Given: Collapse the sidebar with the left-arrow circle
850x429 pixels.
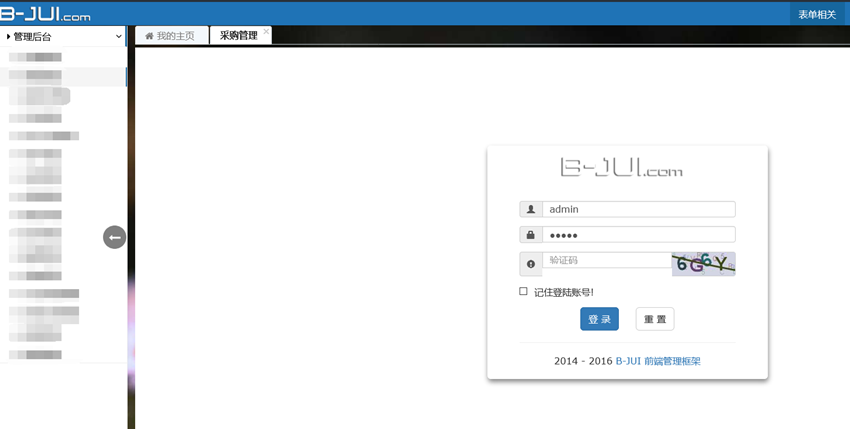Looking at the screenshot, I should [114, 237].
